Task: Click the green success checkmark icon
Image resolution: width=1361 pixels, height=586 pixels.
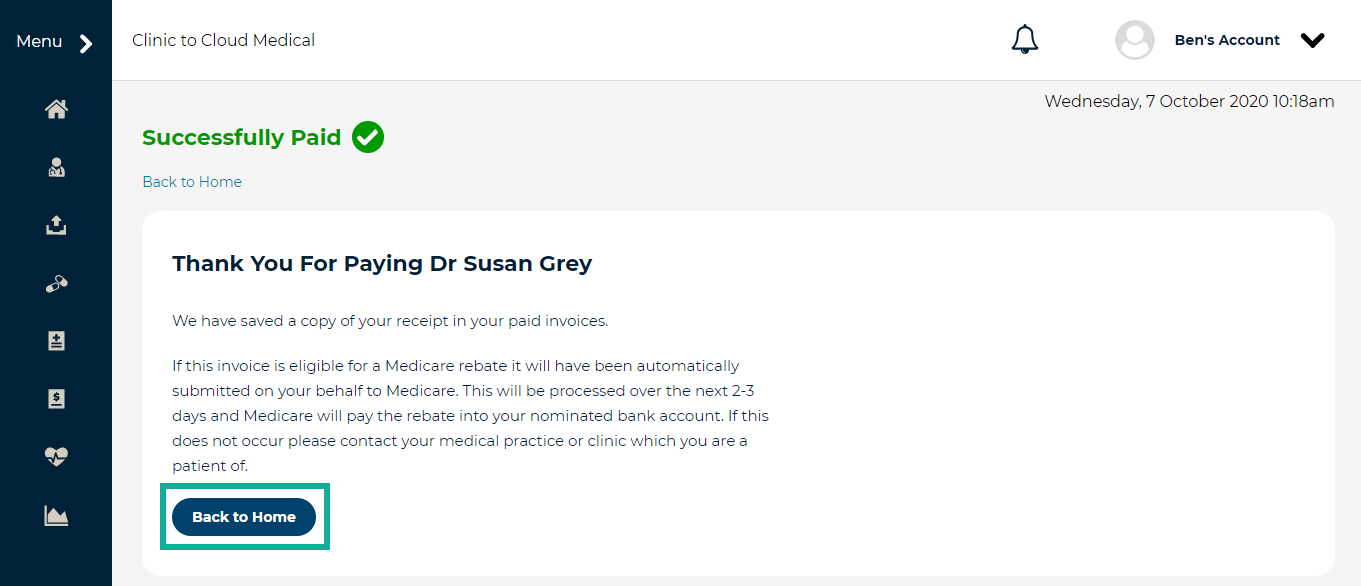Action: tap(368, 137)
